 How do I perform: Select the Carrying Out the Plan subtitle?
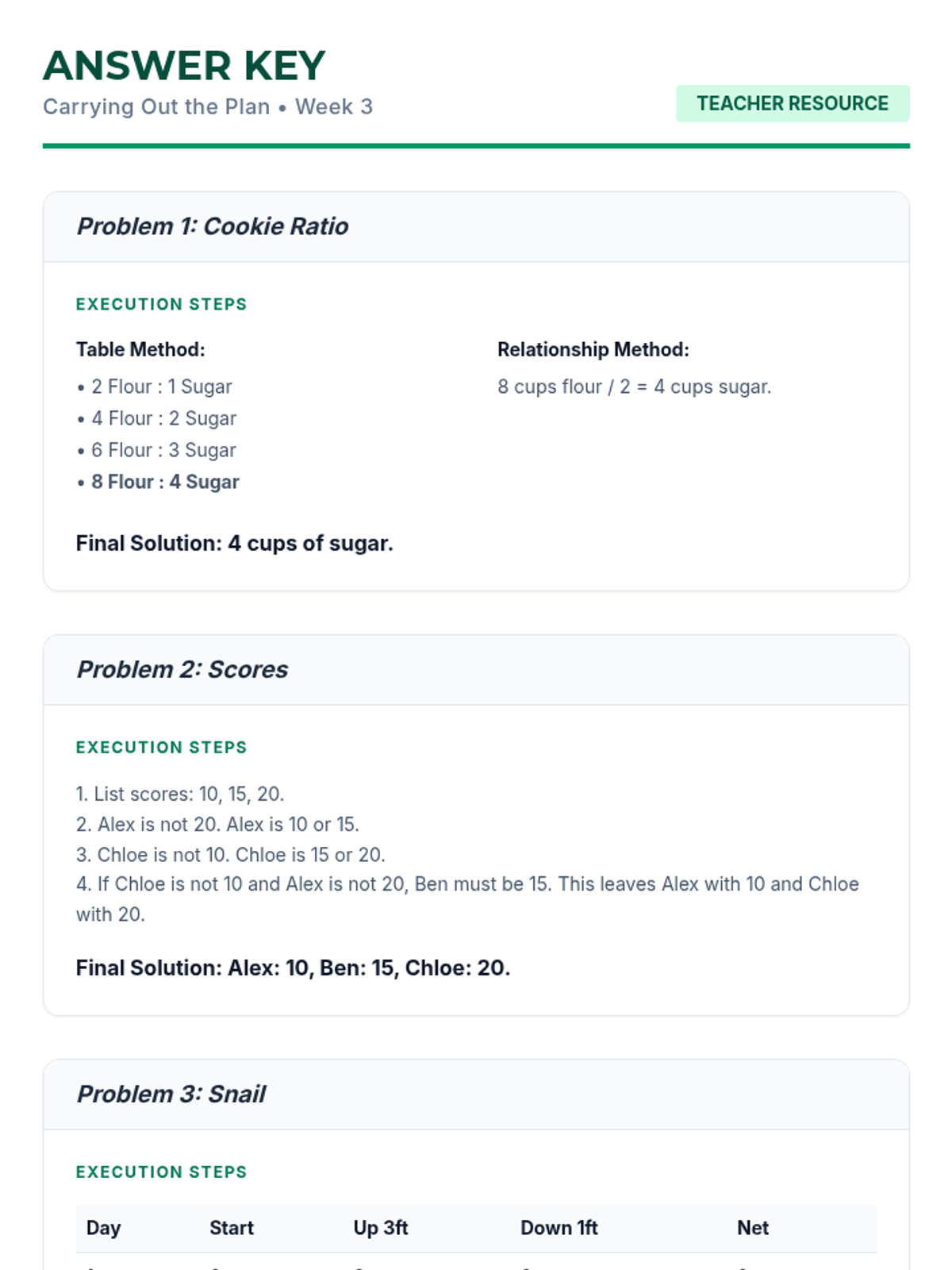(207, 107)
